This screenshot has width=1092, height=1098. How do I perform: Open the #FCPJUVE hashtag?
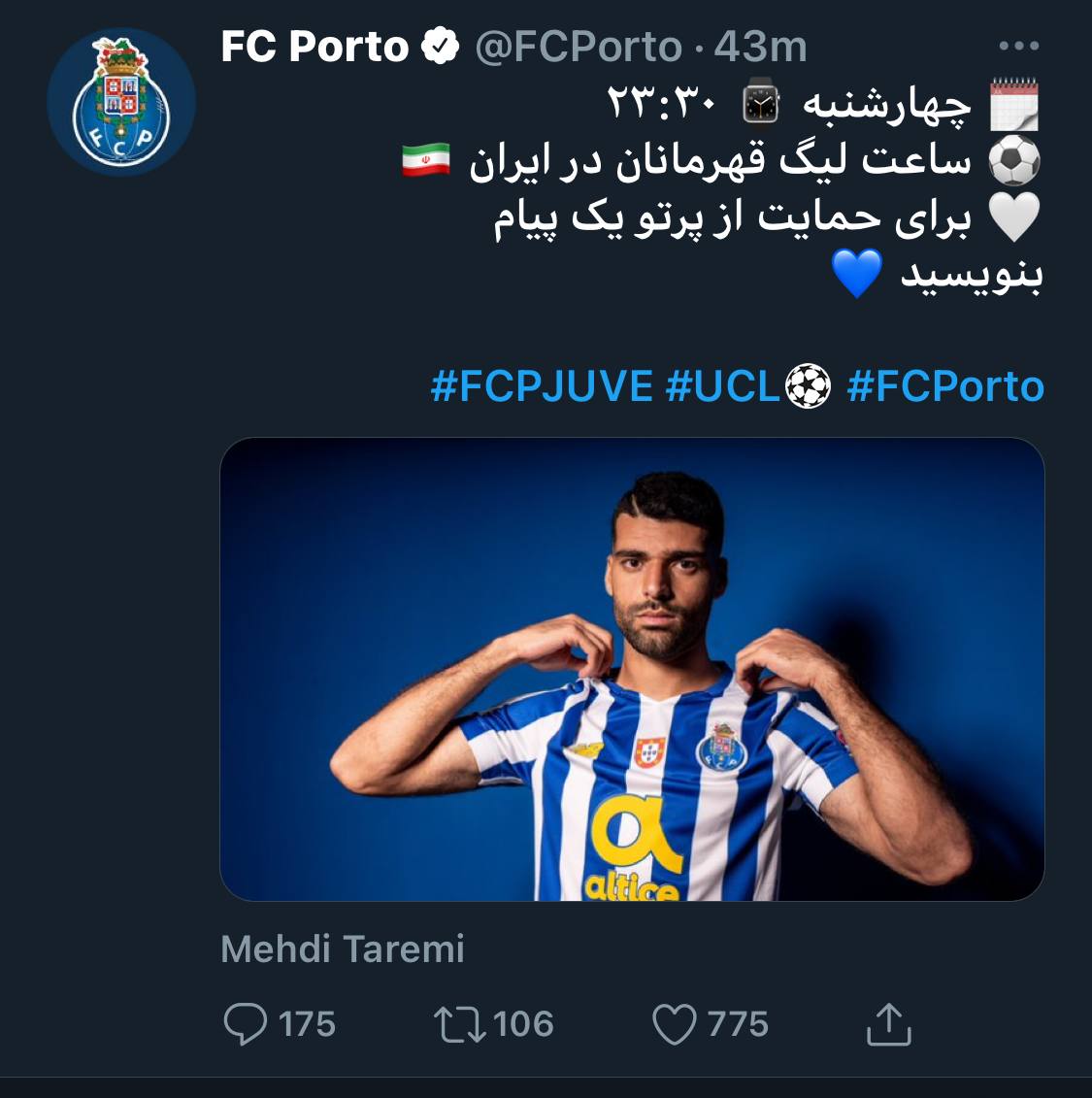542,386
